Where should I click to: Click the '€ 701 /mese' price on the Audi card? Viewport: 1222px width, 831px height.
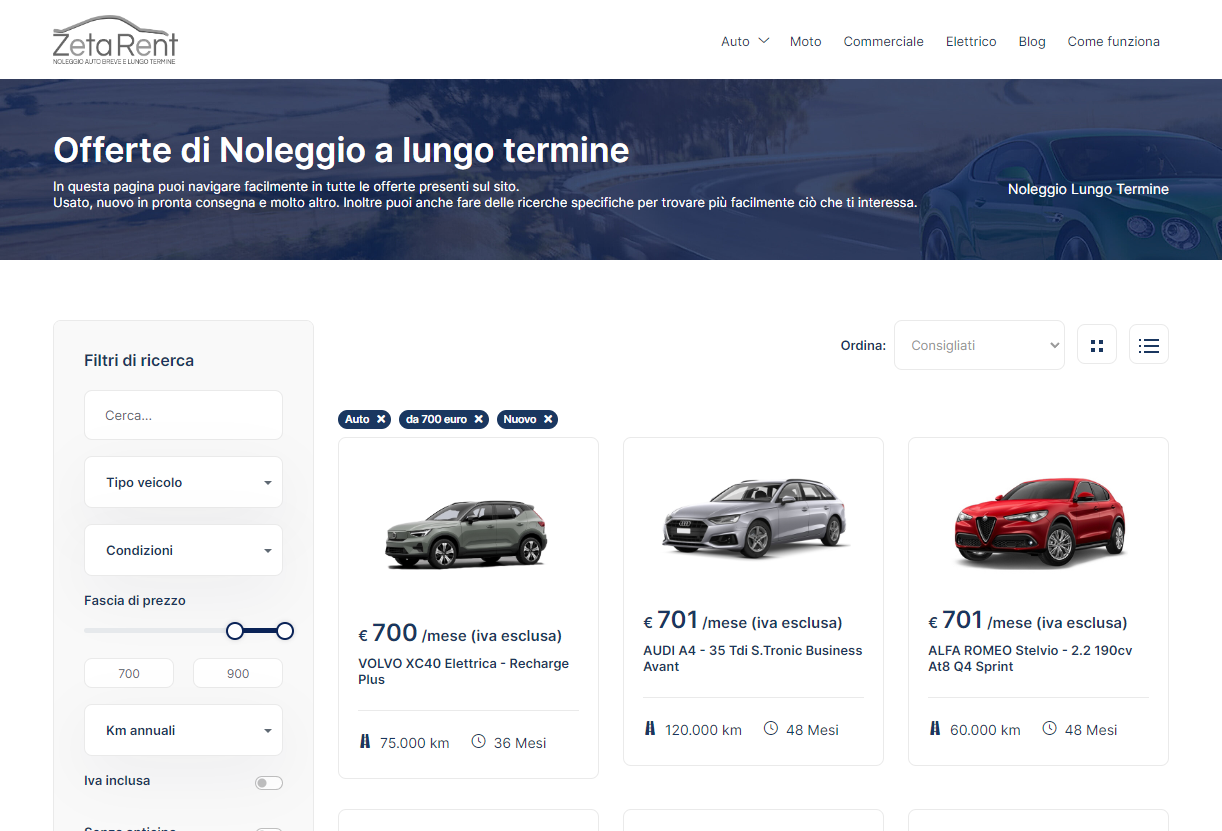click(743, 621)
